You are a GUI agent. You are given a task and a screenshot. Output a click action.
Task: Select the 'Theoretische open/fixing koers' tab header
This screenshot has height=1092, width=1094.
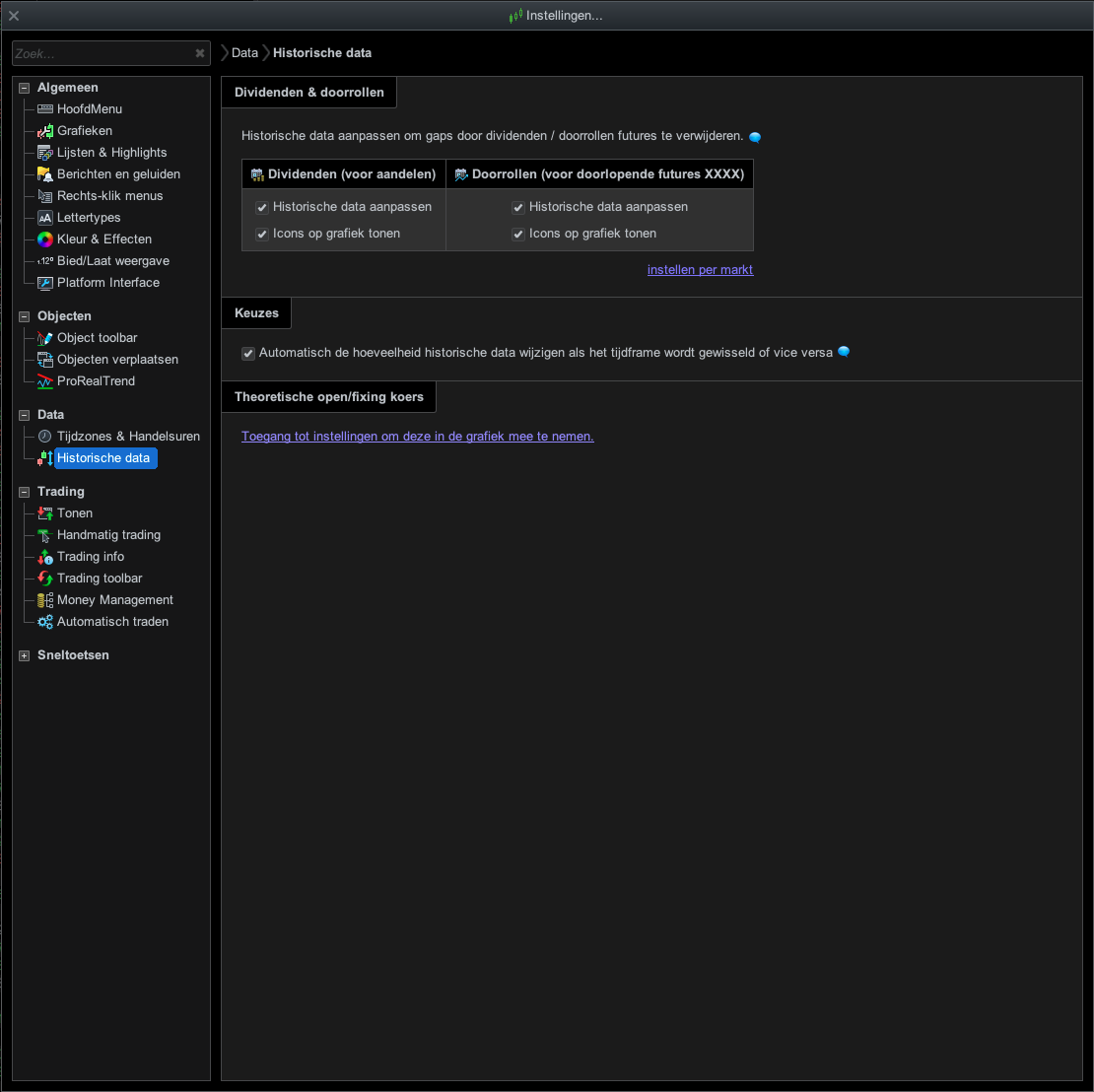(328, 396)
